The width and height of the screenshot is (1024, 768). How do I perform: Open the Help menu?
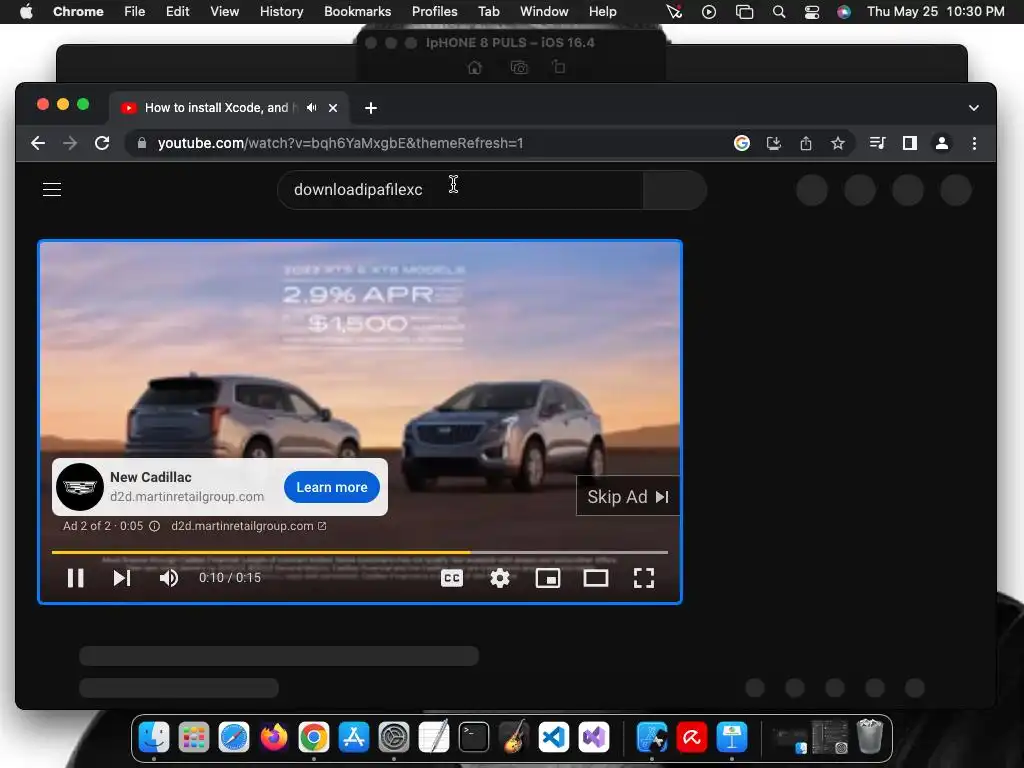pyautogui.click(x=602, y=11)
